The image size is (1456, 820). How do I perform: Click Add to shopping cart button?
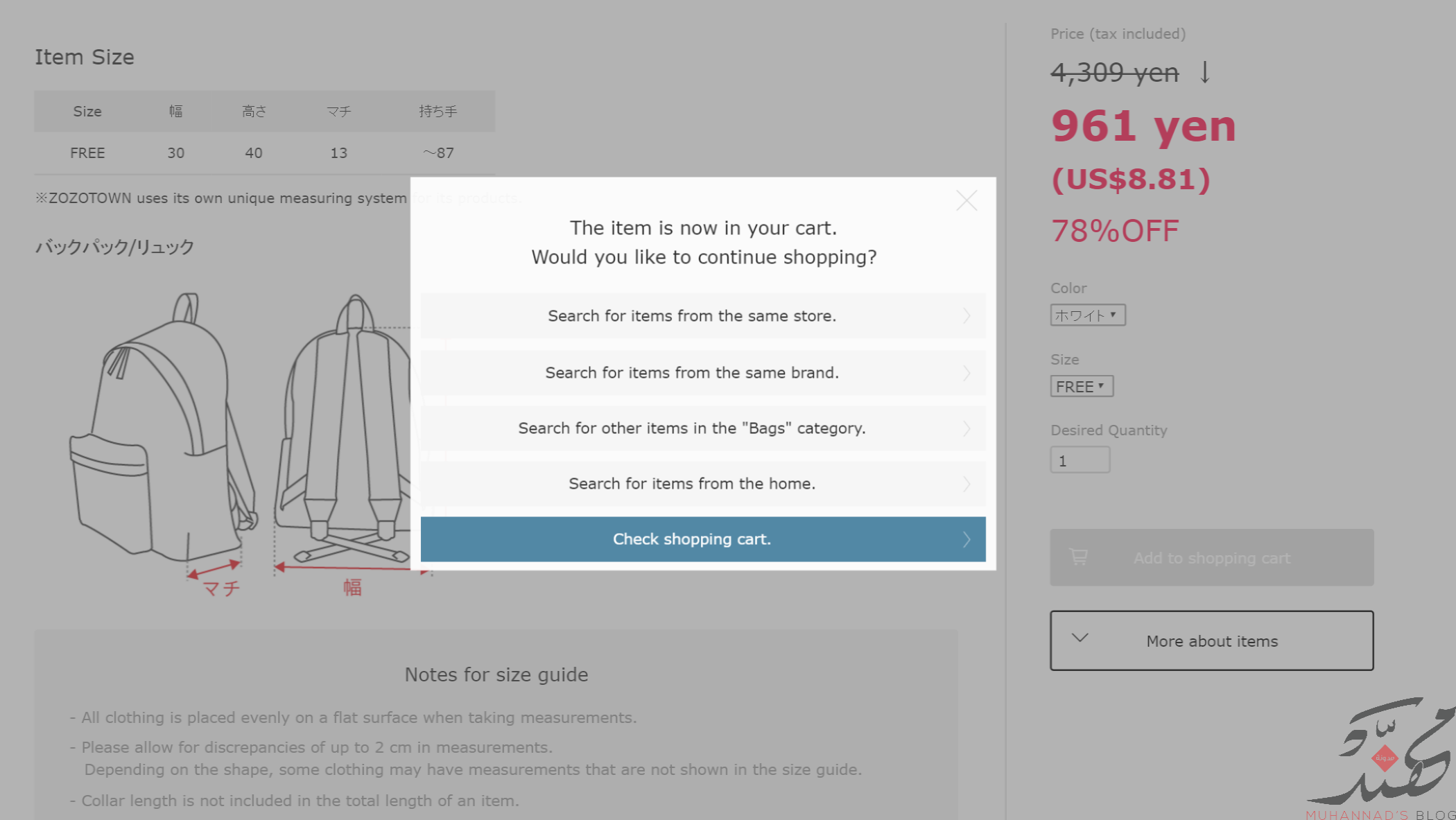tap(1211, 558)
